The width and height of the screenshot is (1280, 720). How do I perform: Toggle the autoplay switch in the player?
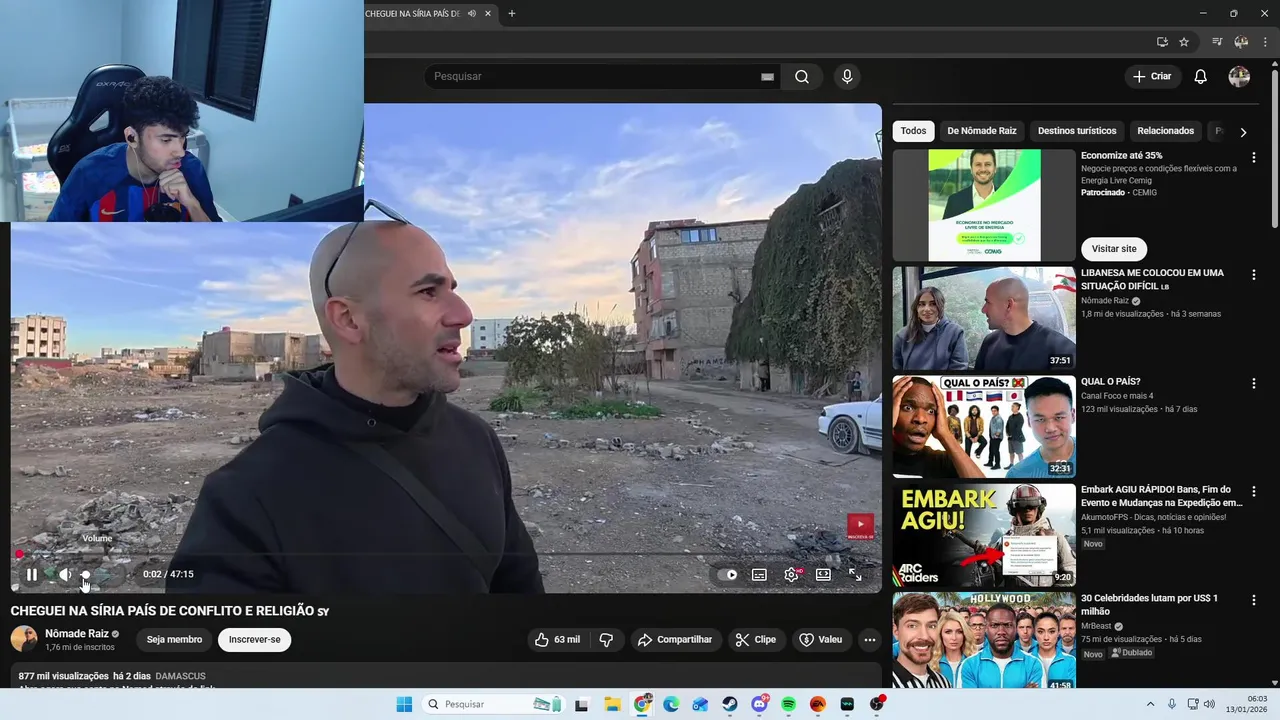point(728,575)
